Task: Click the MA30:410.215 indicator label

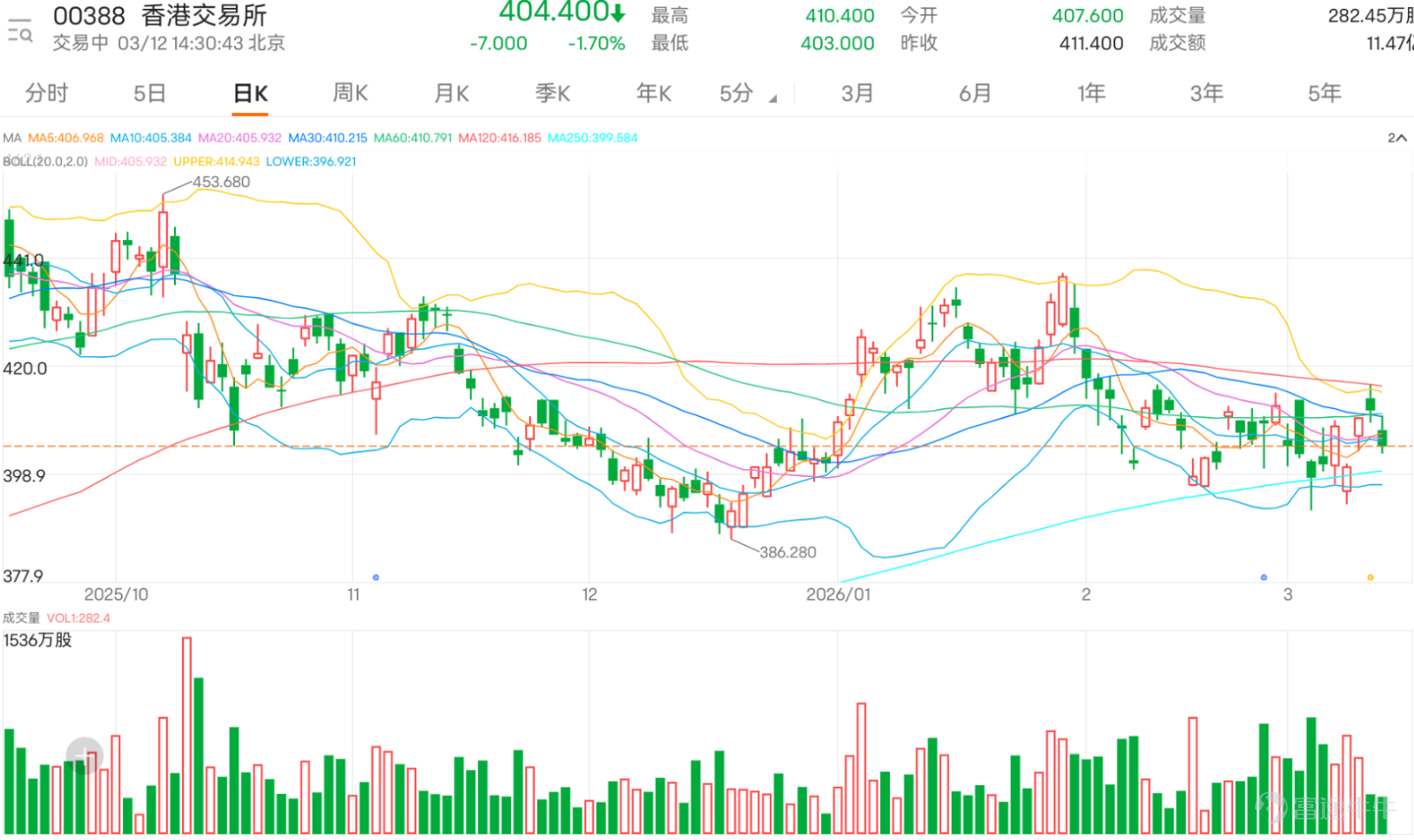Action: [327, 138]
